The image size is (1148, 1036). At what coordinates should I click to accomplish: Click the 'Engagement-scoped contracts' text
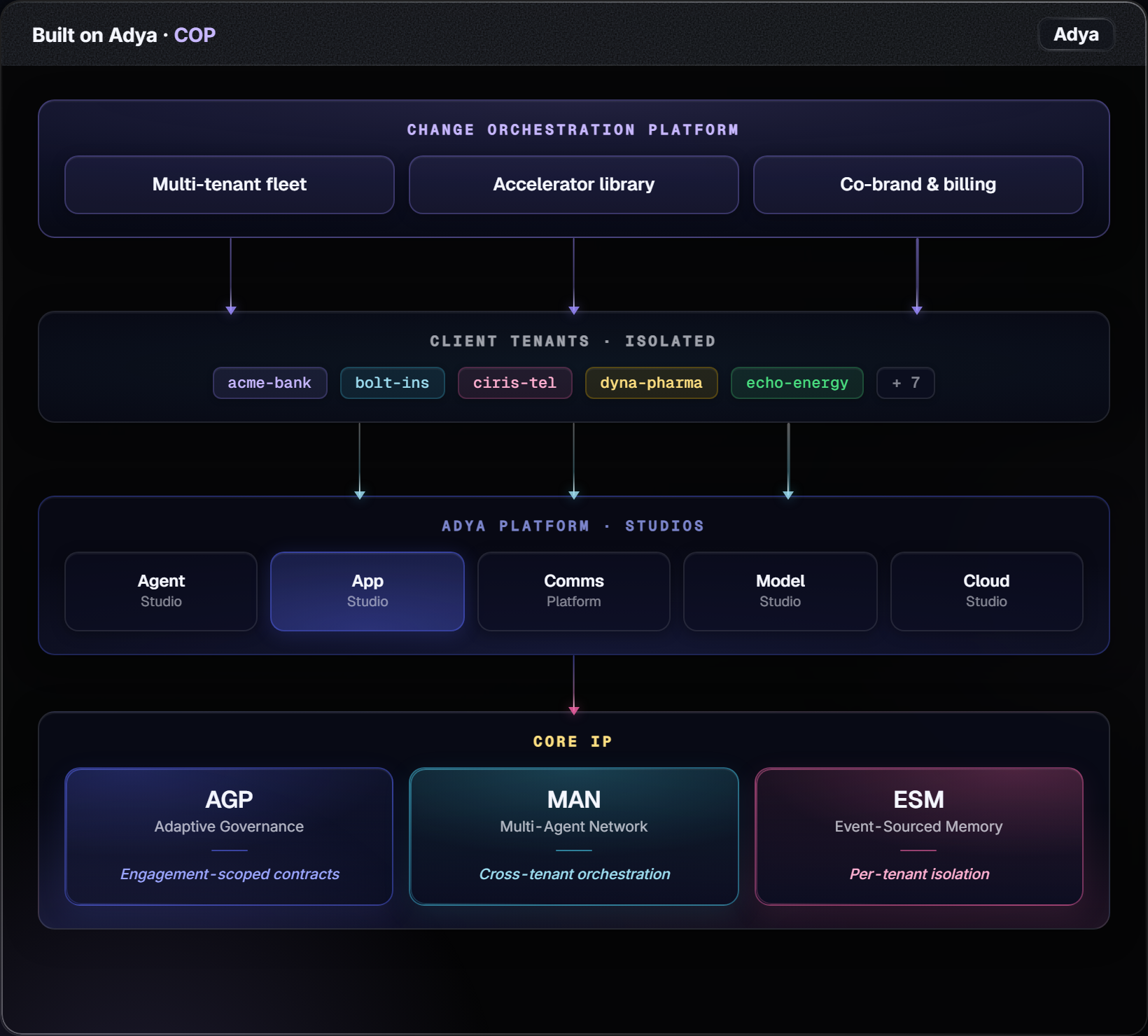[230, 874]
